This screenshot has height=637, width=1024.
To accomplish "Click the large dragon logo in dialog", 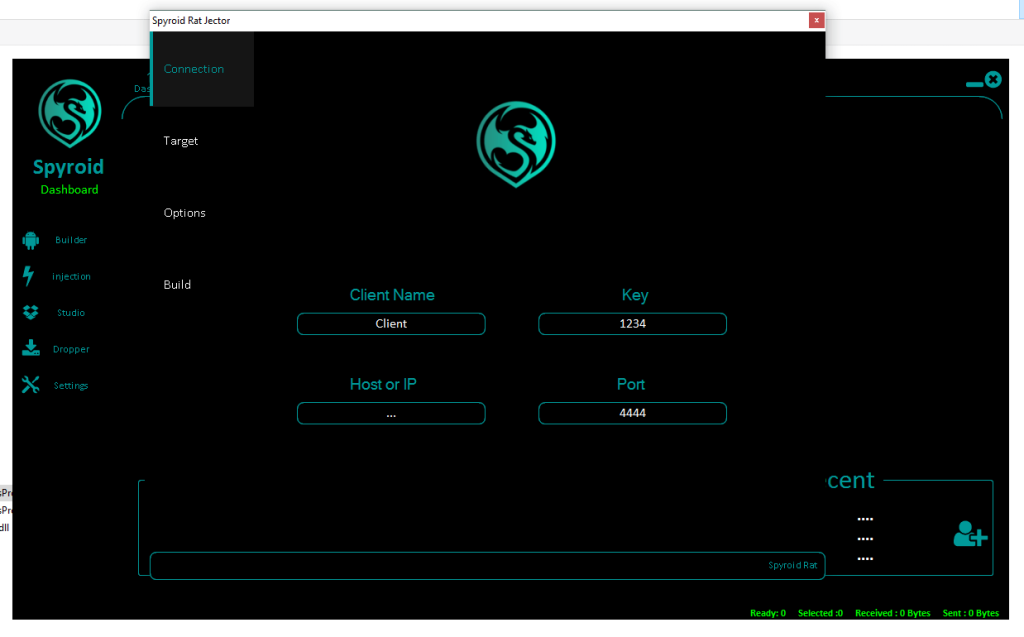I will [x=515, y=144].
